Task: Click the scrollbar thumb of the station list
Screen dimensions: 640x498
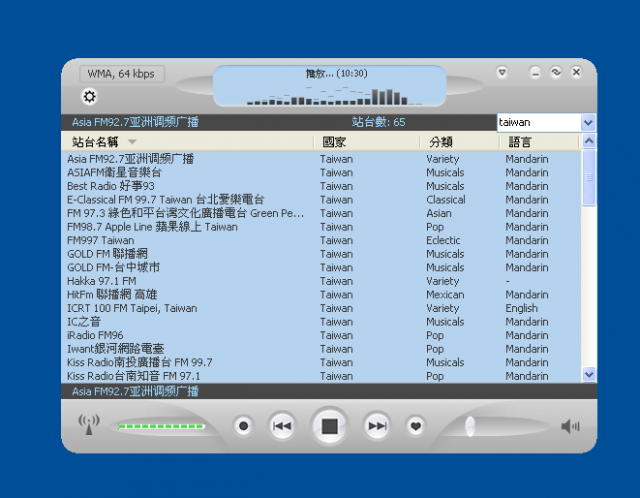Action: click(589, 178)
